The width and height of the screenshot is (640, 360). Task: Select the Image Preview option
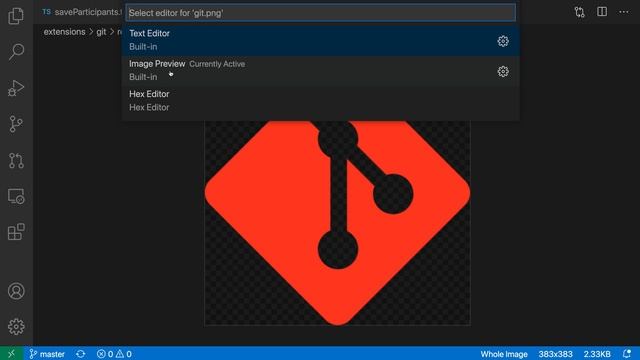[x=321, y=70]
